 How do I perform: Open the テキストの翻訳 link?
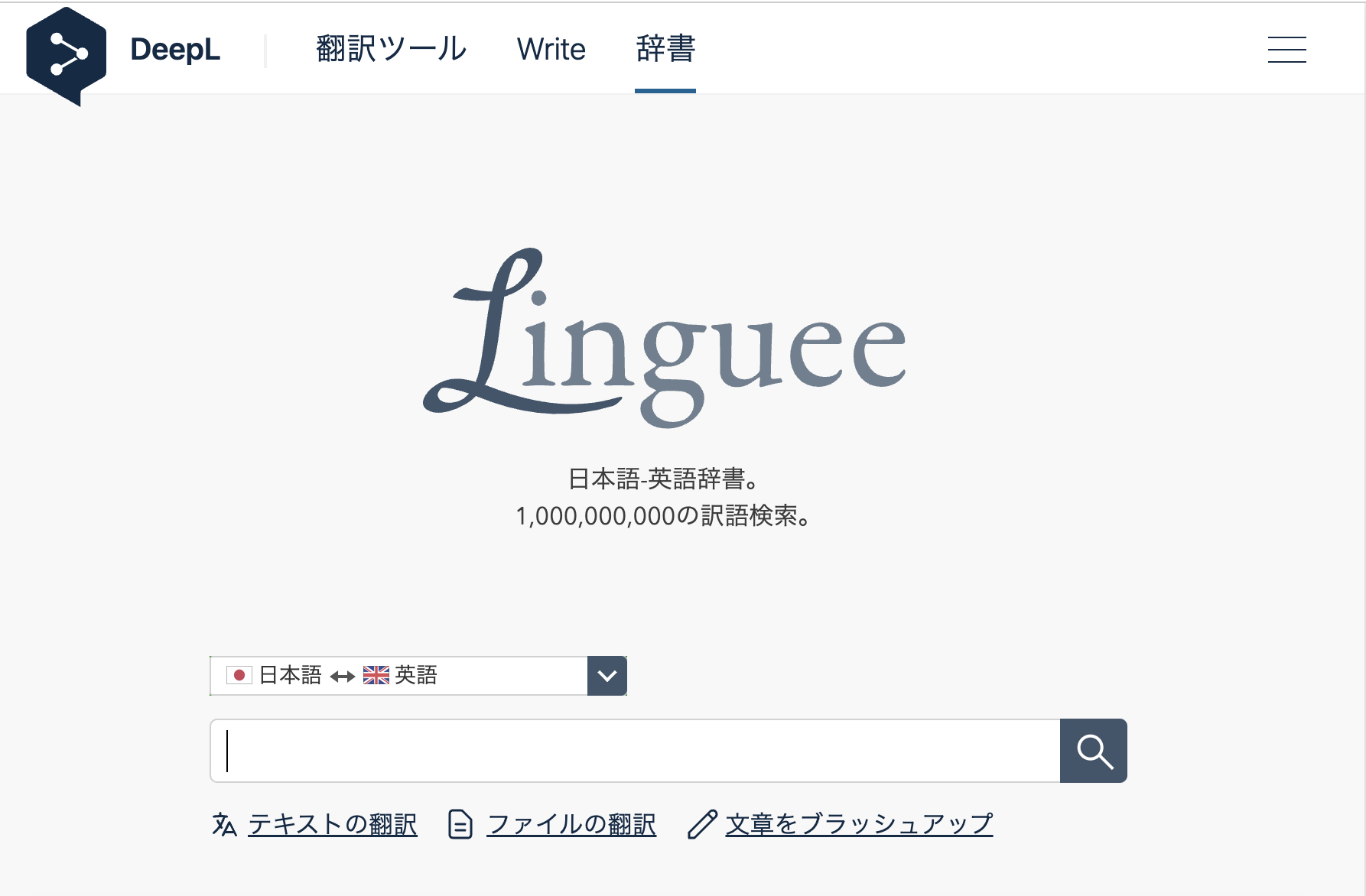[333, 824]
